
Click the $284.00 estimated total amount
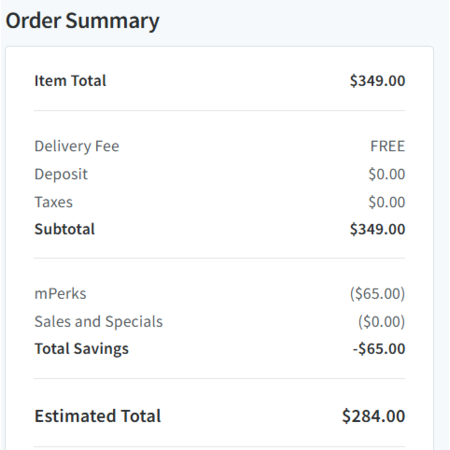point(374,416)
